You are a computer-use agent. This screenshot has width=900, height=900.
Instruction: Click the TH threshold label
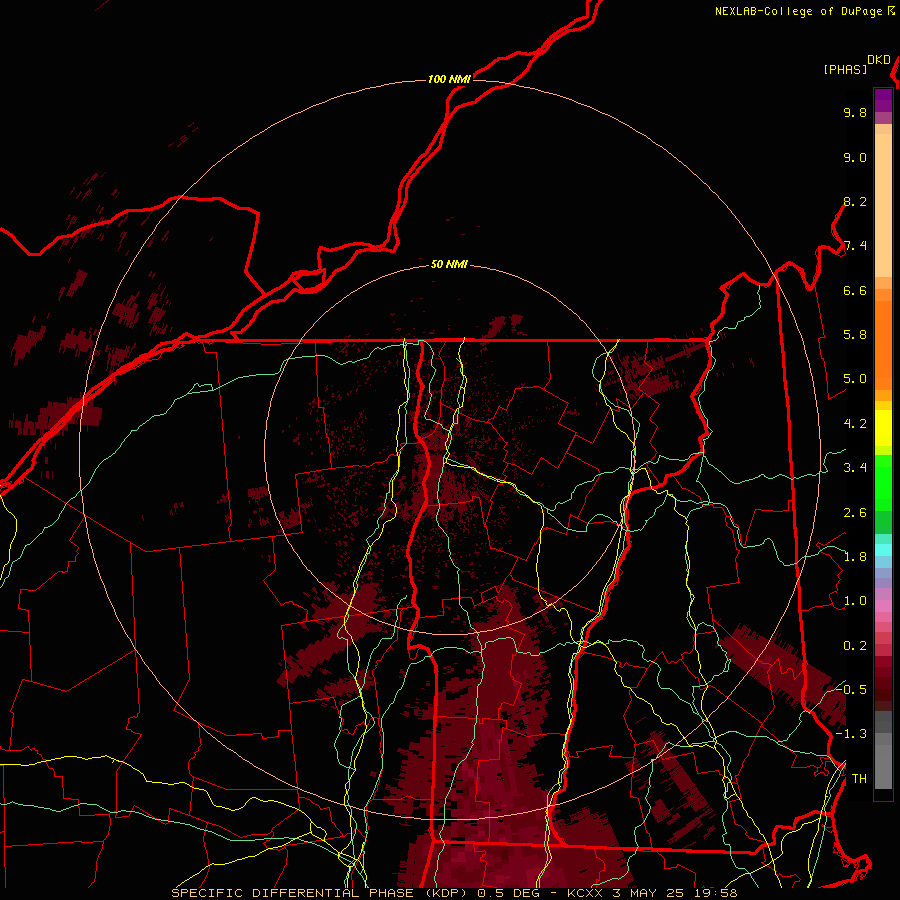click(x=859, y=779)
